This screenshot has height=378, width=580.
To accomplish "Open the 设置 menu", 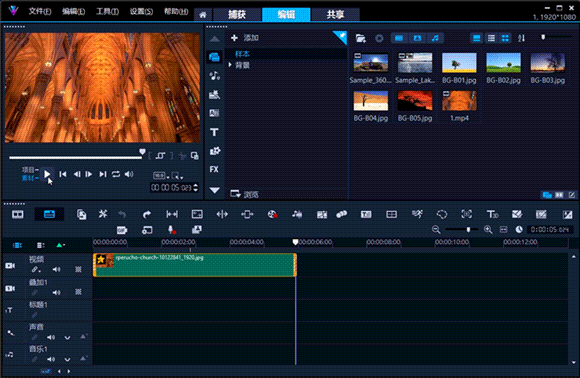I will [141, 11].
